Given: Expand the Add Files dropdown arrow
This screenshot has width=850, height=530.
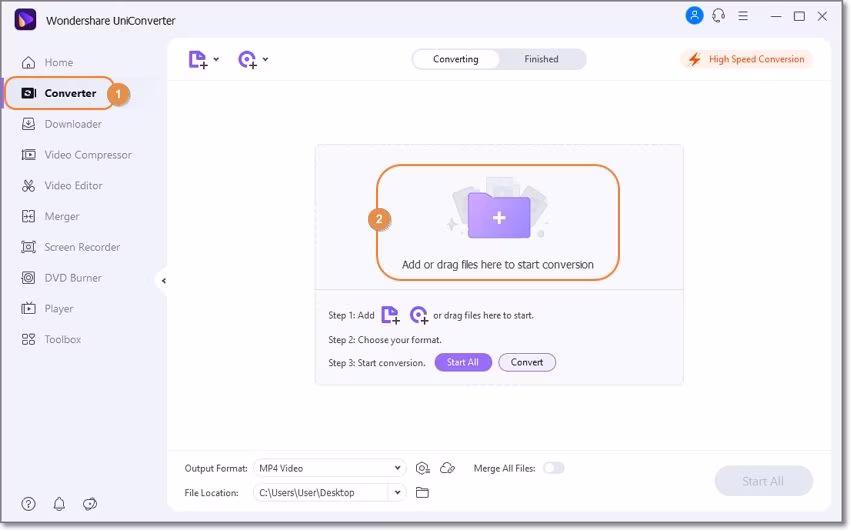Looking at the screenshot, I should click(x=216, y=59).
